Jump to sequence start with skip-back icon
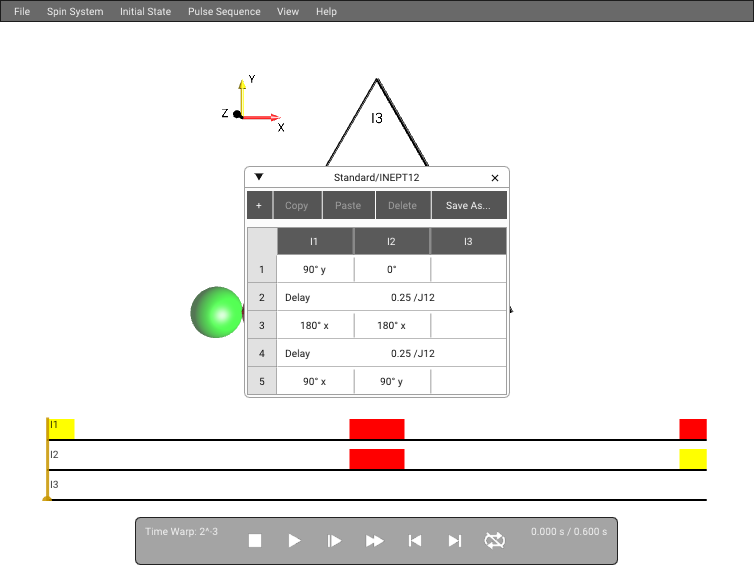 pos(415,541)
